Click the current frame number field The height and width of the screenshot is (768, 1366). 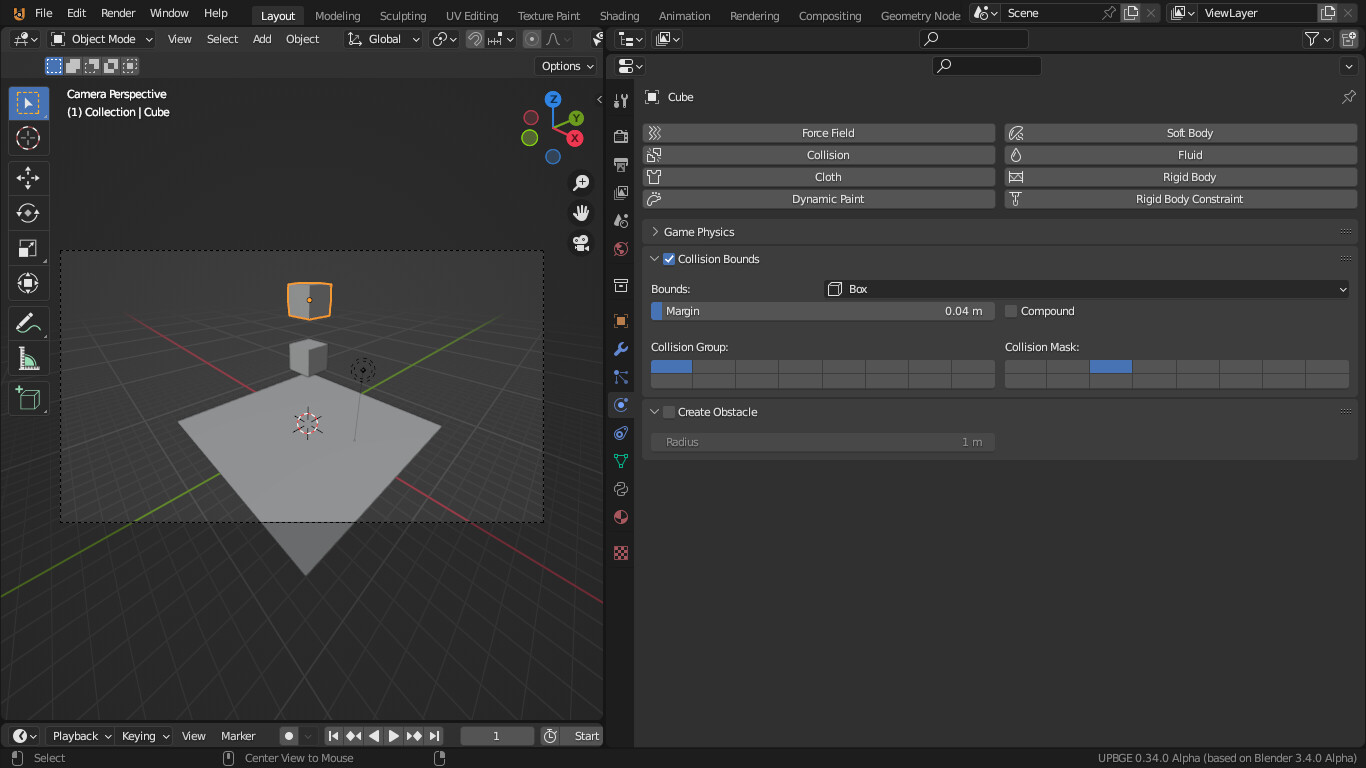tap(497, 736)
